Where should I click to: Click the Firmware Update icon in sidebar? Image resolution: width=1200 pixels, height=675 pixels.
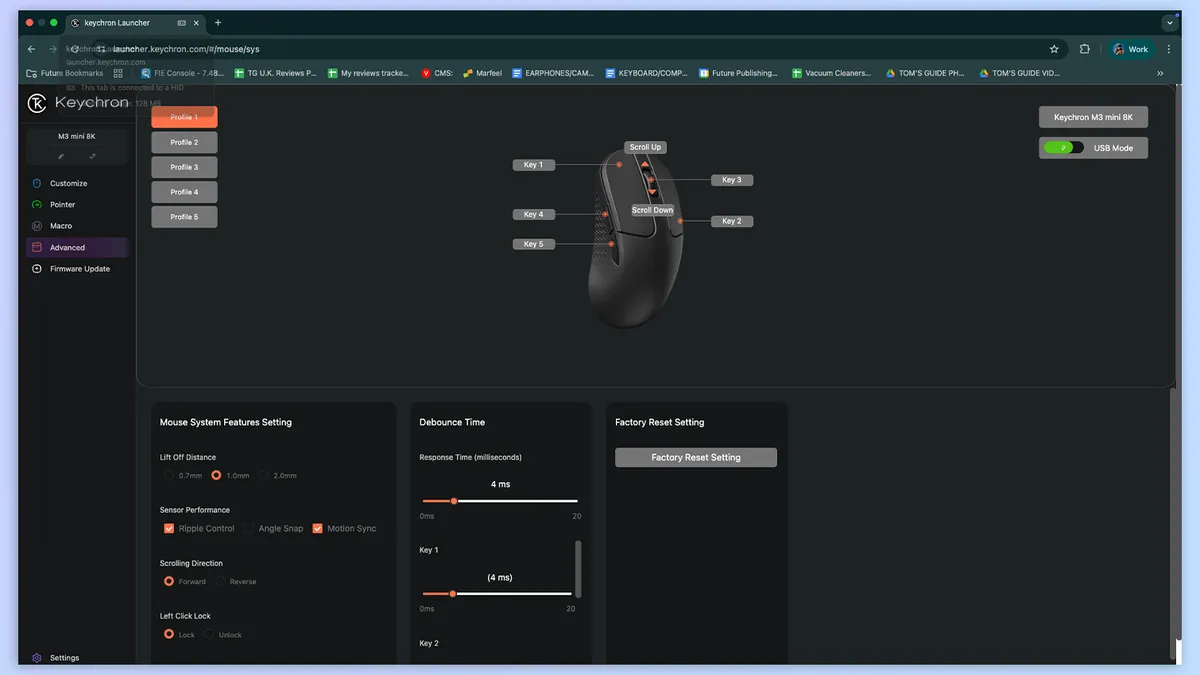(37, 269)
